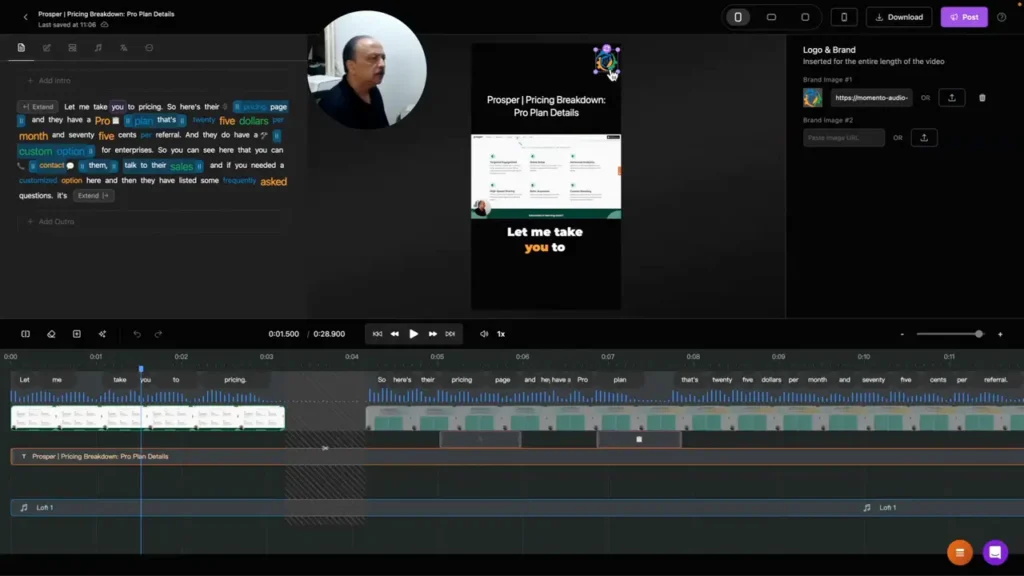
Task: Edit Brand Image #1 URL field
Action: tap(871, 98)
